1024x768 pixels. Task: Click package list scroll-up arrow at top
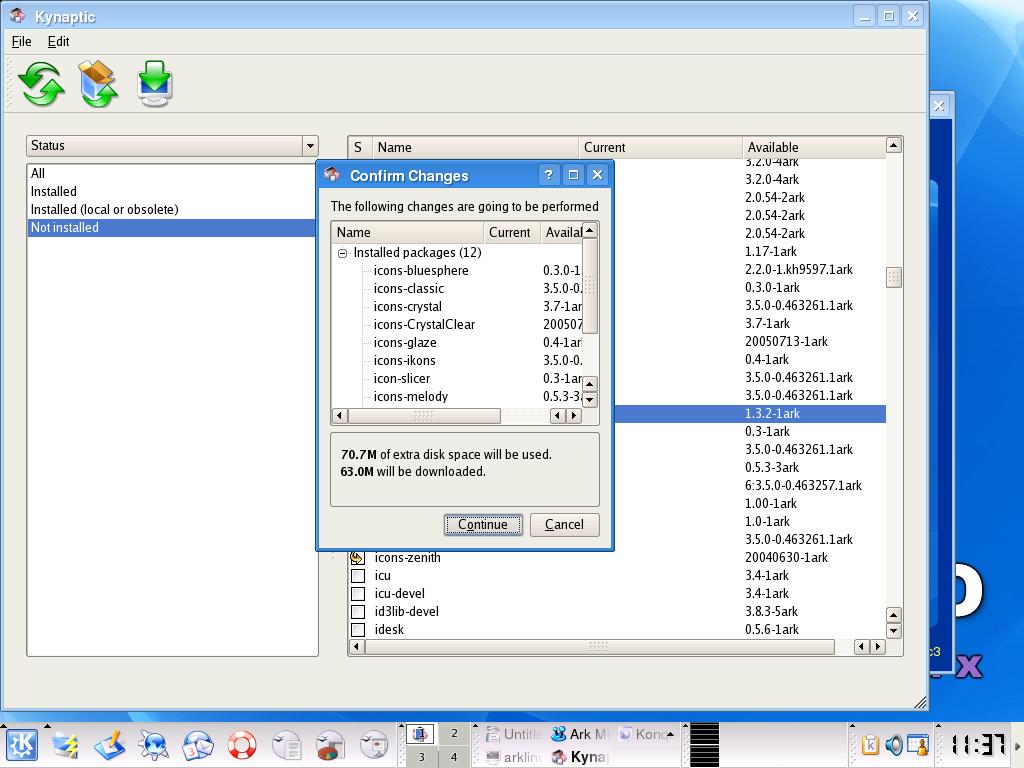coord(894,145)
